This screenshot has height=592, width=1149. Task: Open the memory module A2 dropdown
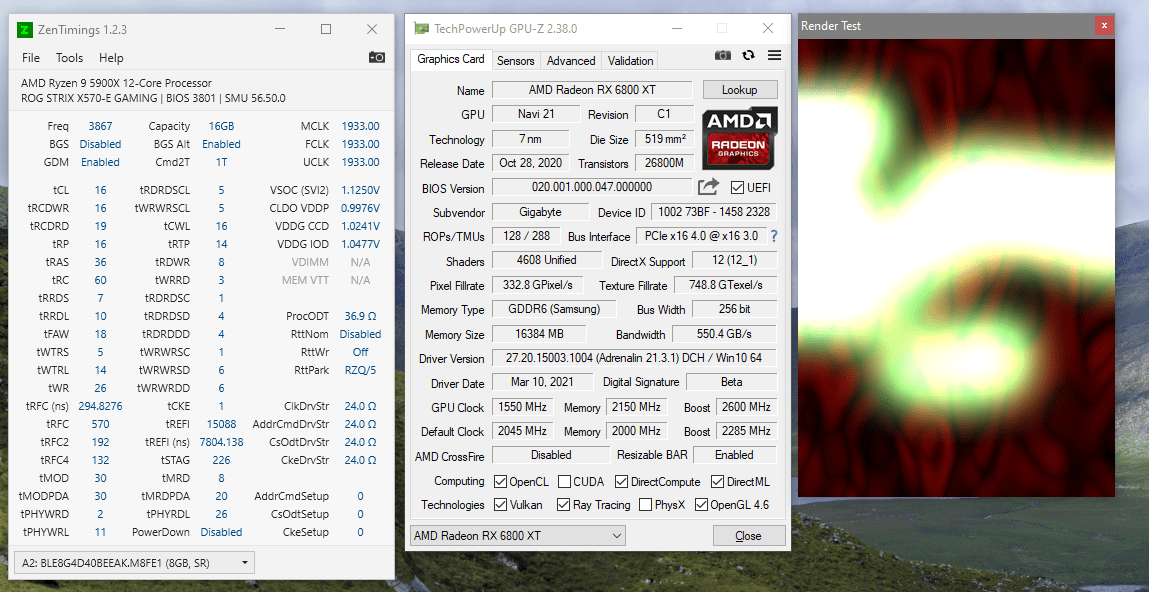click(134, 563)
